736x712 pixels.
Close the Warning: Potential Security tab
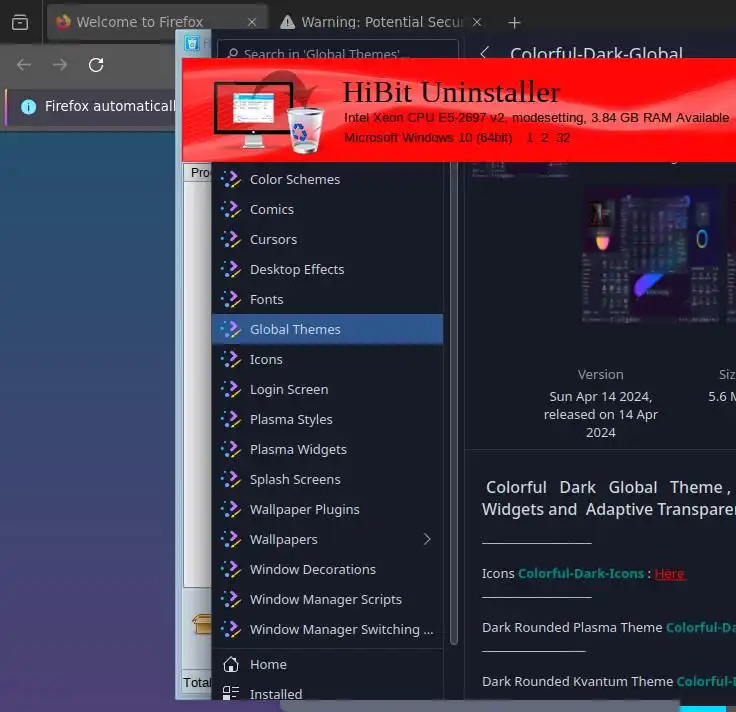(x=477, y=22)
